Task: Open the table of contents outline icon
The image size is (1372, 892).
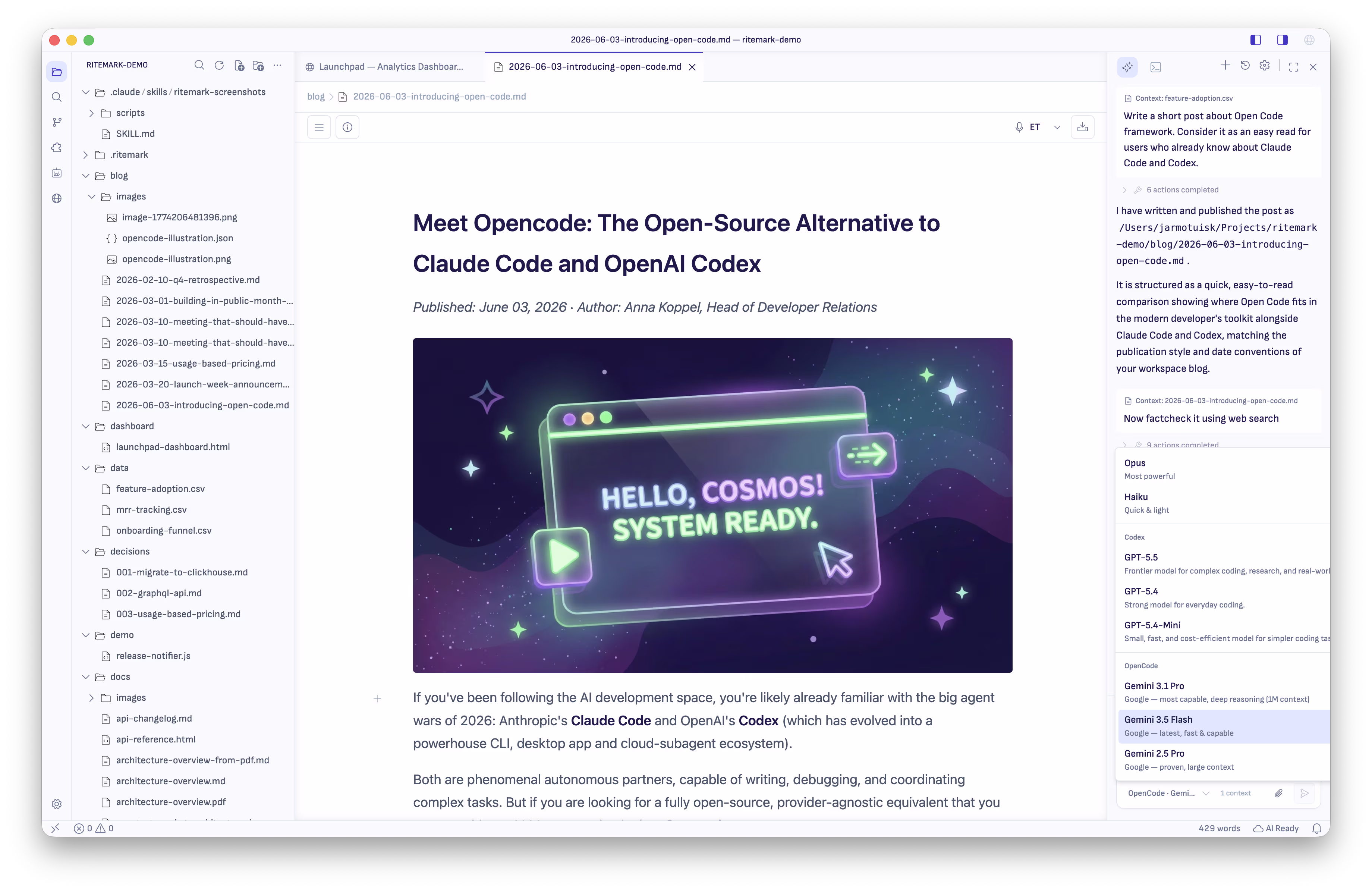Action: [x=319, y=127]
